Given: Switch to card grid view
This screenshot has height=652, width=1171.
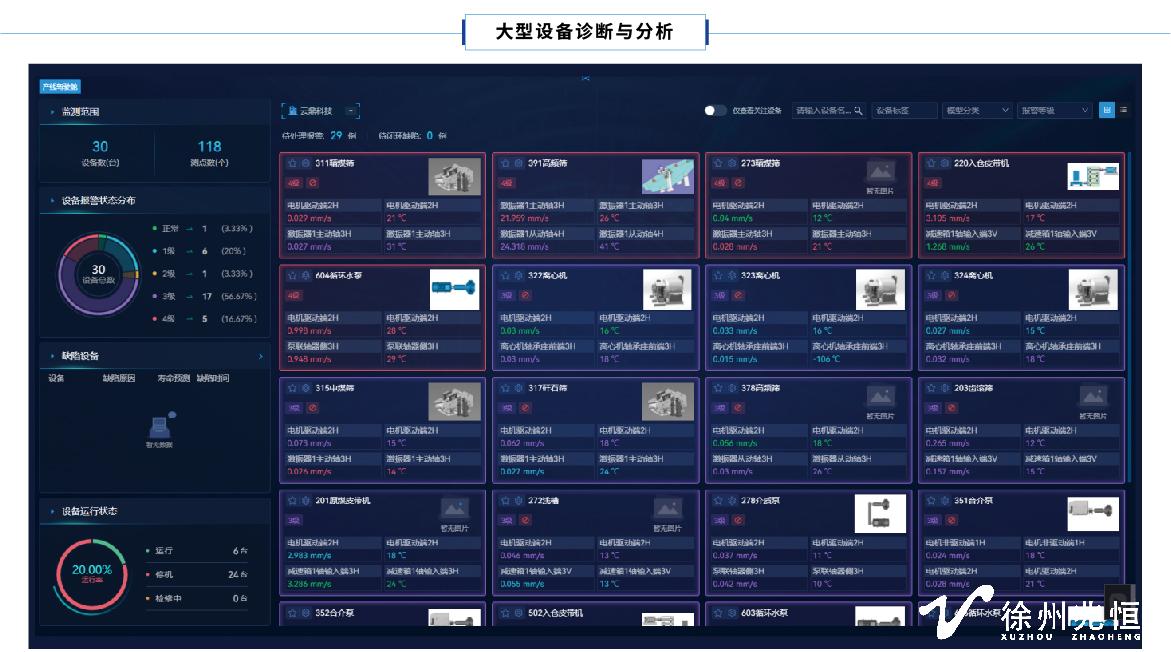Looking at the screenshot, I should click(1107, 110).
